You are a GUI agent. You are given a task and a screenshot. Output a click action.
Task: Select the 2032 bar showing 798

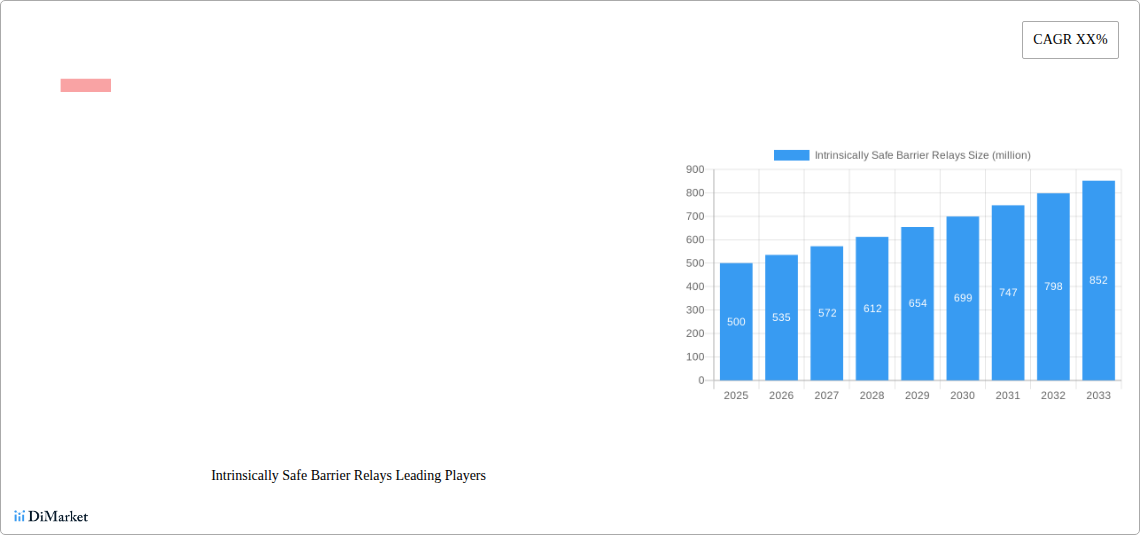1053,287
